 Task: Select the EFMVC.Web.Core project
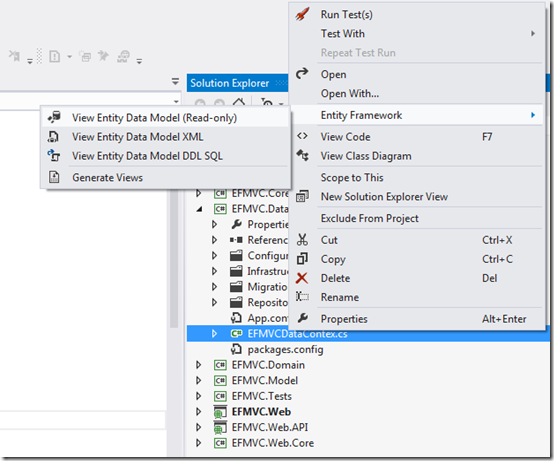(x=273, y=443)
